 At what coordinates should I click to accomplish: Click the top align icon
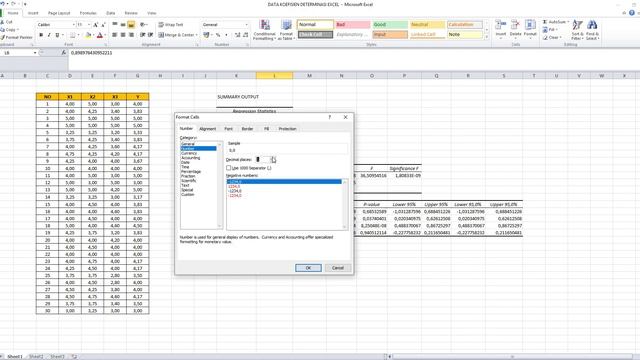click(x=115, y=25)
